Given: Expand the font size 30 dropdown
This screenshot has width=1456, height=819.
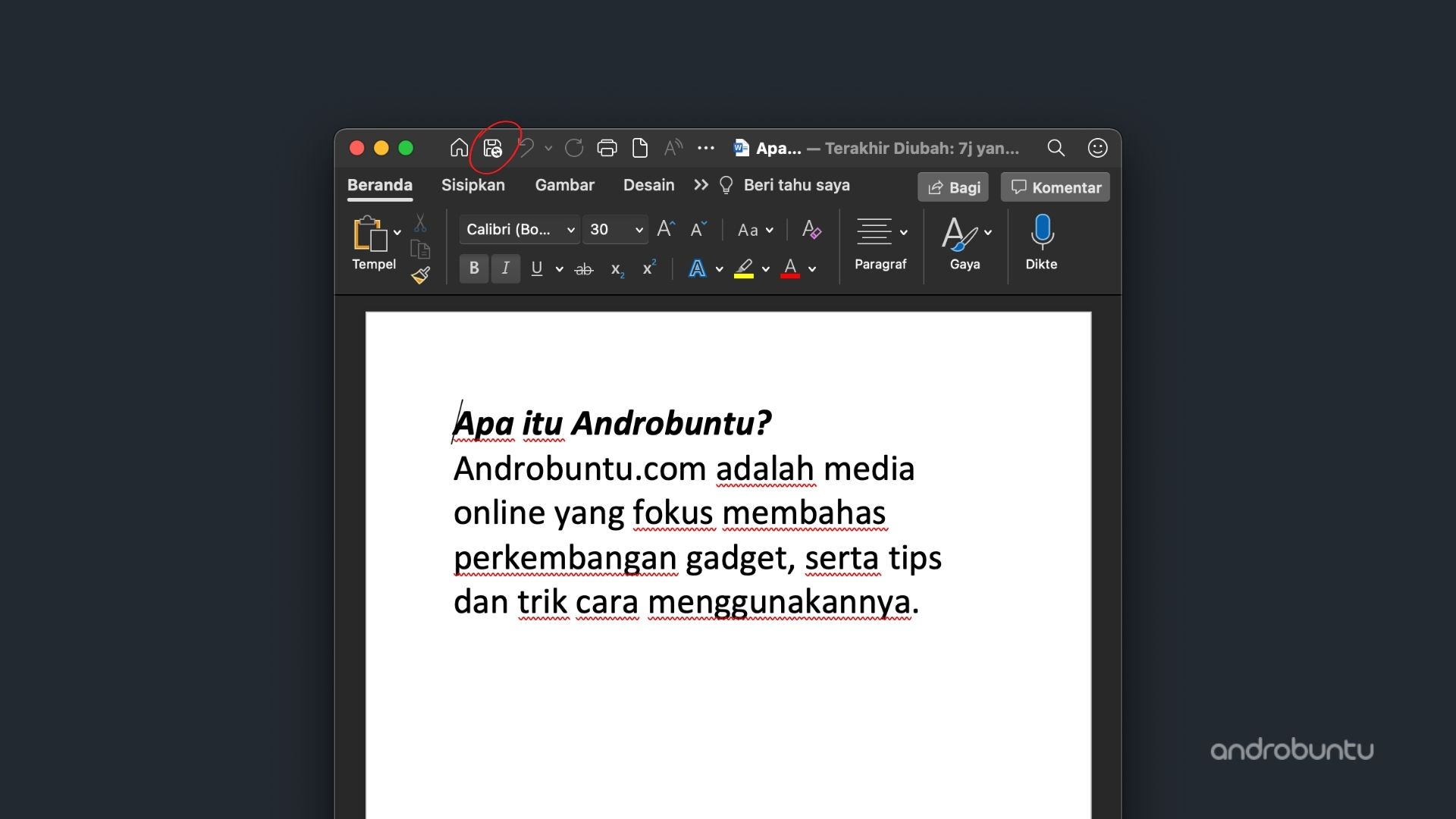Looking at the screenshot, I should click(614, 229).
